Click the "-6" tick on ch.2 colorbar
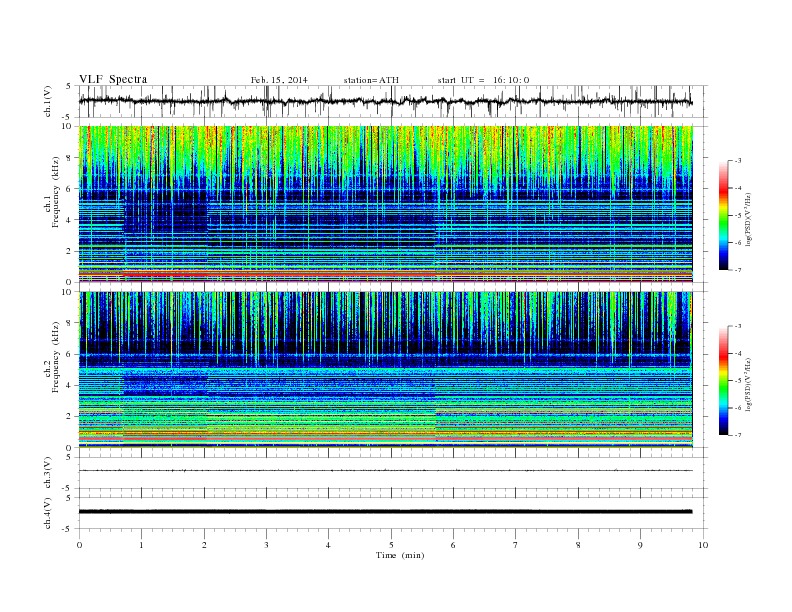The width and height of the screenshot is (792, 612). click(x=738, y=408)
